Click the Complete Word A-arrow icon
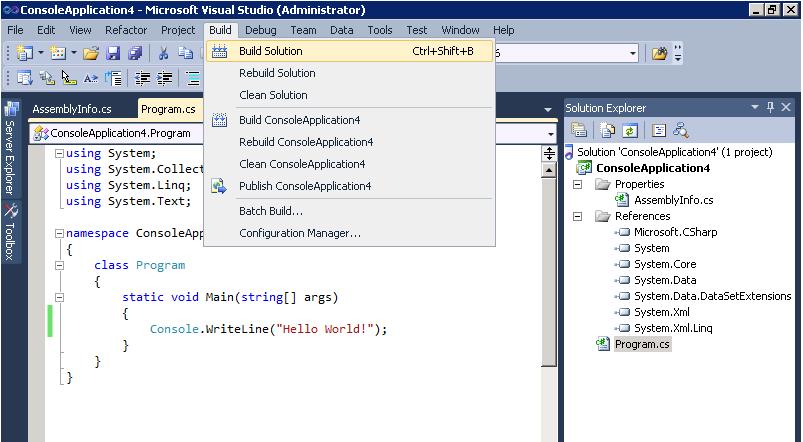The image size is (803, 442). 91,78
